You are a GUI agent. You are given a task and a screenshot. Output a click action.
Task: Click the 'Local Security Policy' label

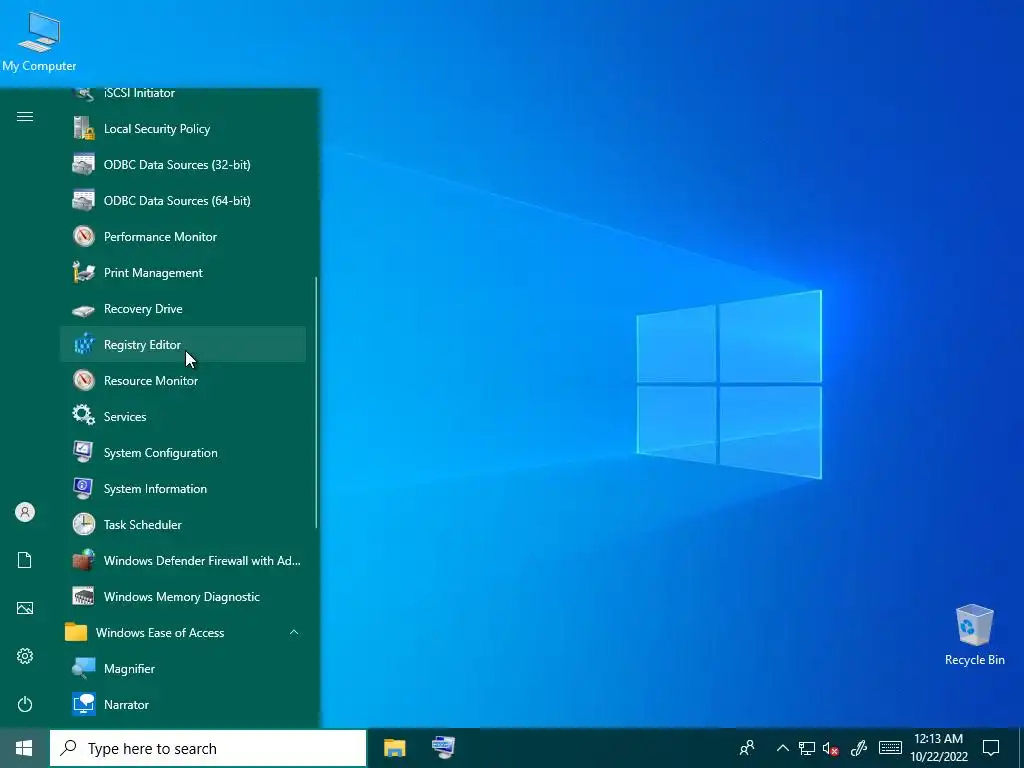click(x=157, y=129)
